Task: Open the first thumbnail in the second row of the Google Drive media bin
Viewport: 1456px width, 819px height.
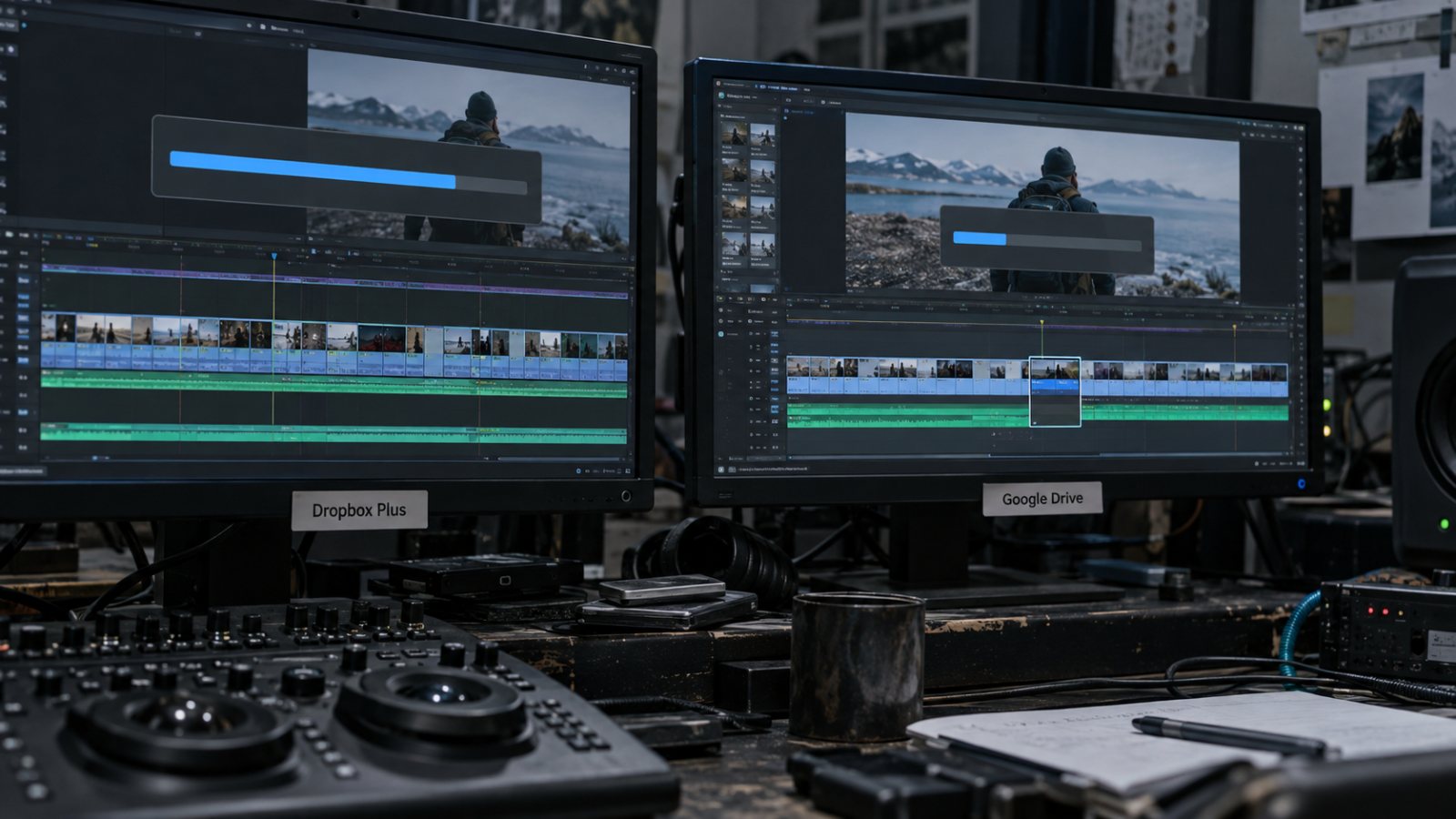Action: pos(733,171)
